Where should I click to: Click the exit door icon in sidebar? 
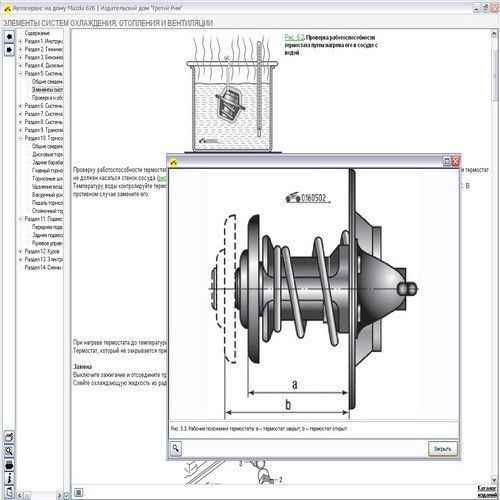click(9, 492)
